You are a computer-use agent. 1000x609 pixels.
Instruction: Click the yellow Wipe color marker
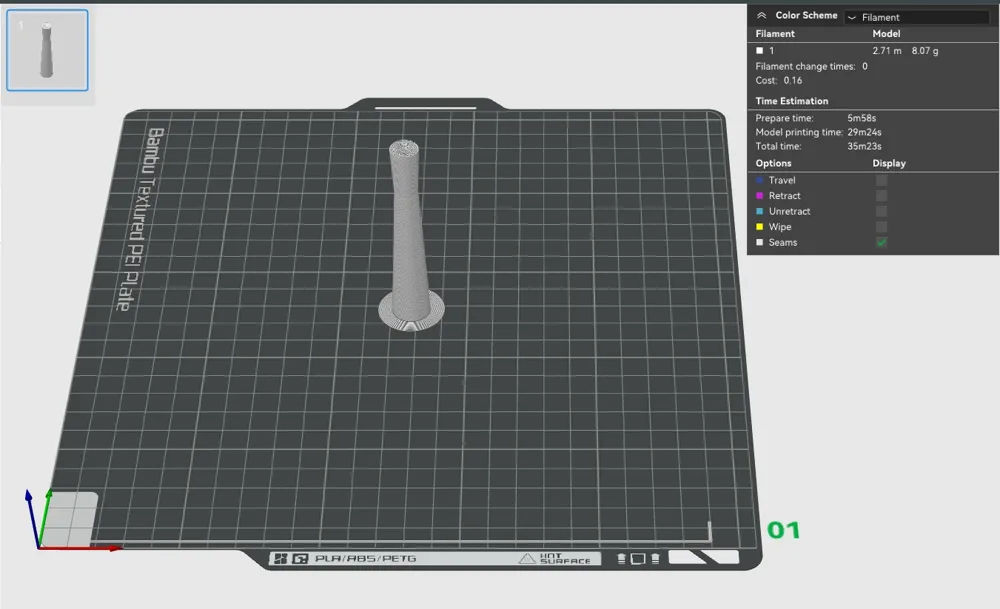coord(760,227)
